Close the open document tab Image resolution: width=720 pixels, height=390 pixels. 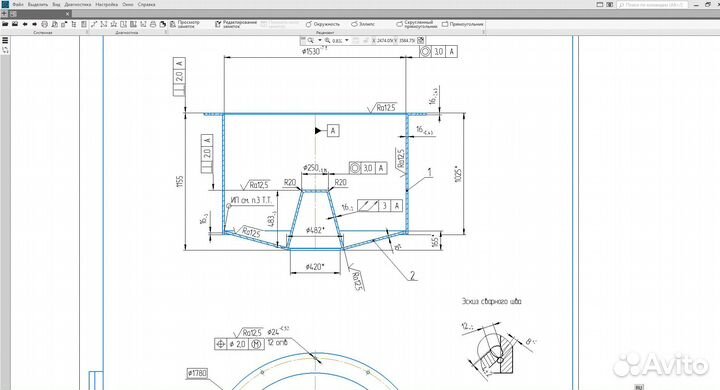pyautogui.click(x=68, y=14)
